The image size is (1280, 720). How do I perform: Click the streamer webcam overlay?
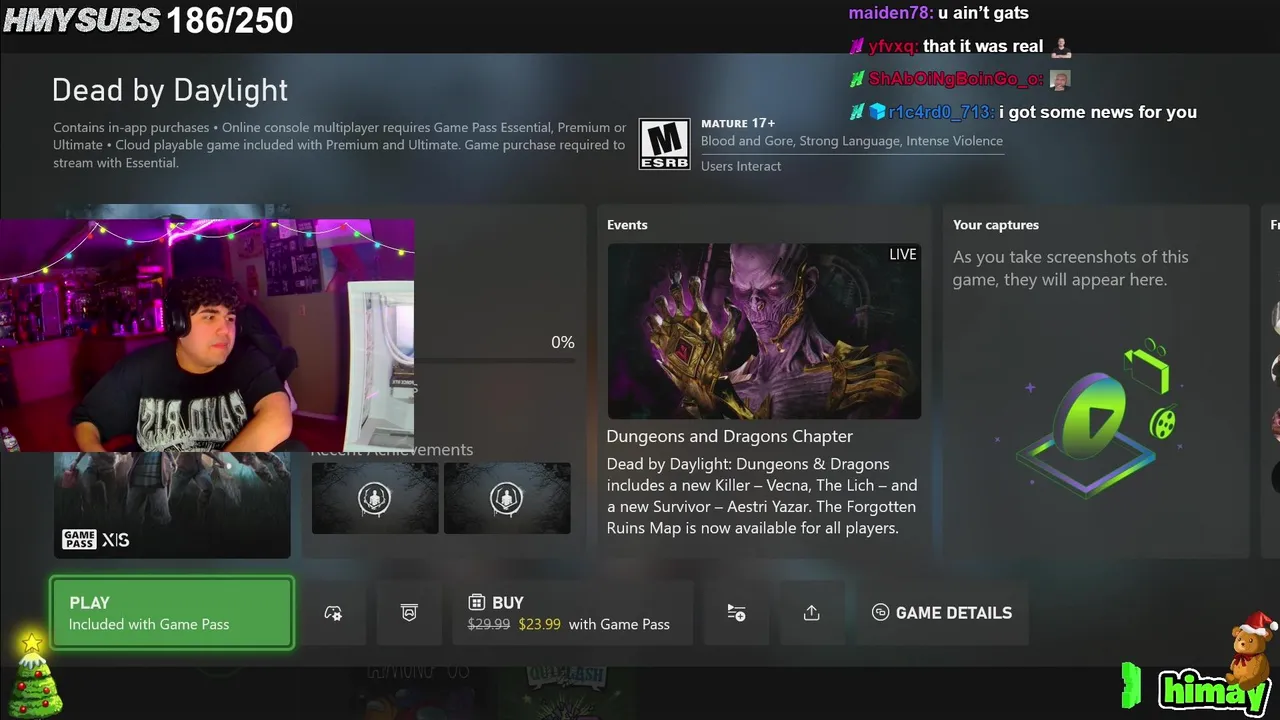pyautogui.click(x=207, y=336)
